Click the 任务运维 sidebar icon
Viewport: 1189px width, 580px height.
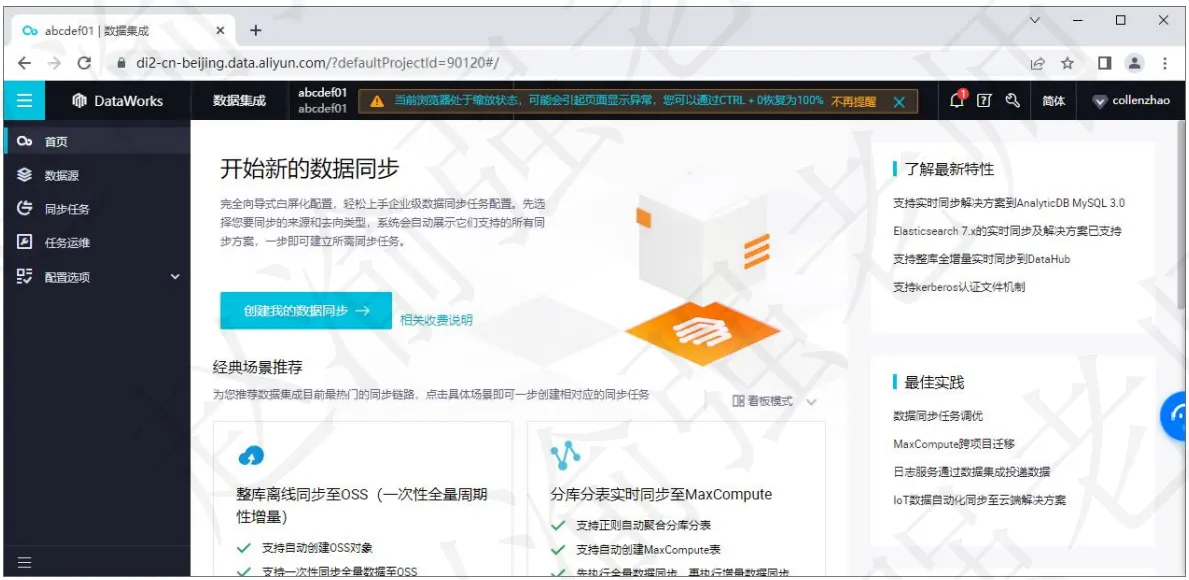point(24,243)
